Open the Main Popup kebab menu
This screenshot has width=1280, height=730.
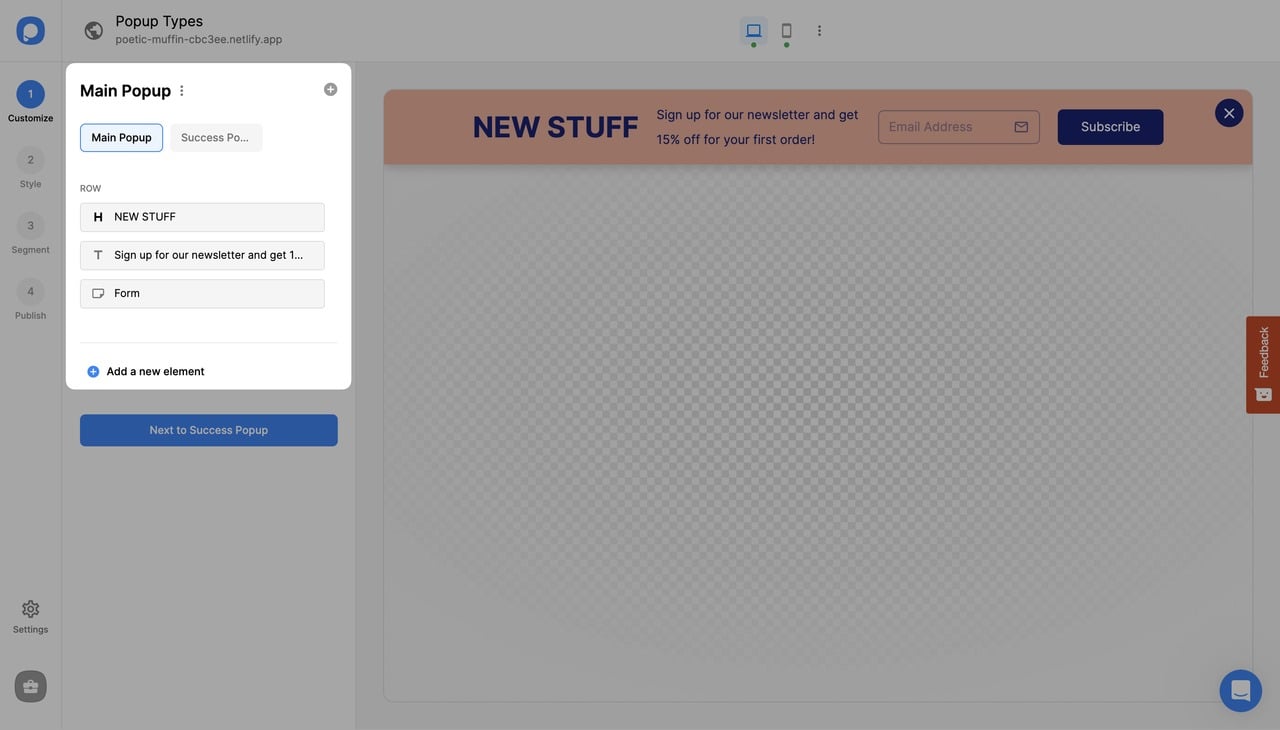(179, 89)
